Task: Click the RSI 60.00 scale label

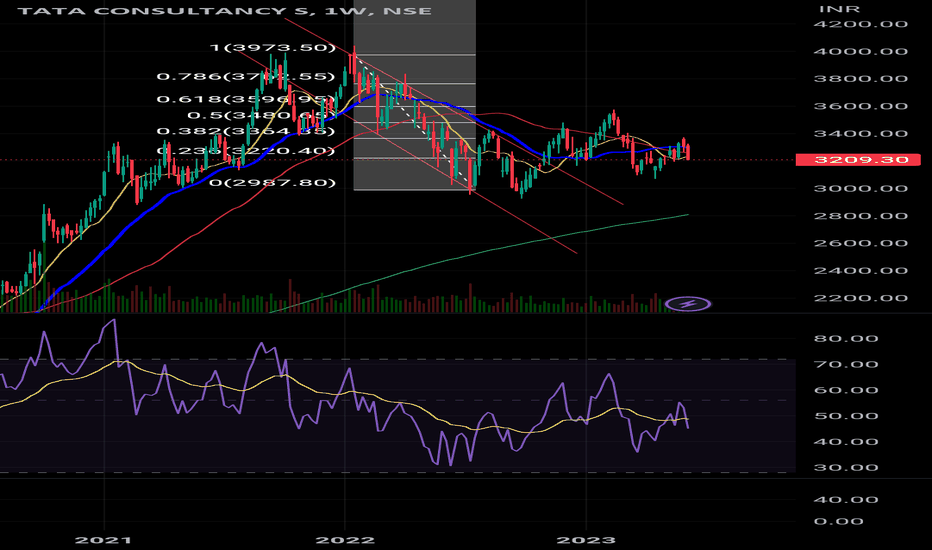Action: (x=846, y=390)
